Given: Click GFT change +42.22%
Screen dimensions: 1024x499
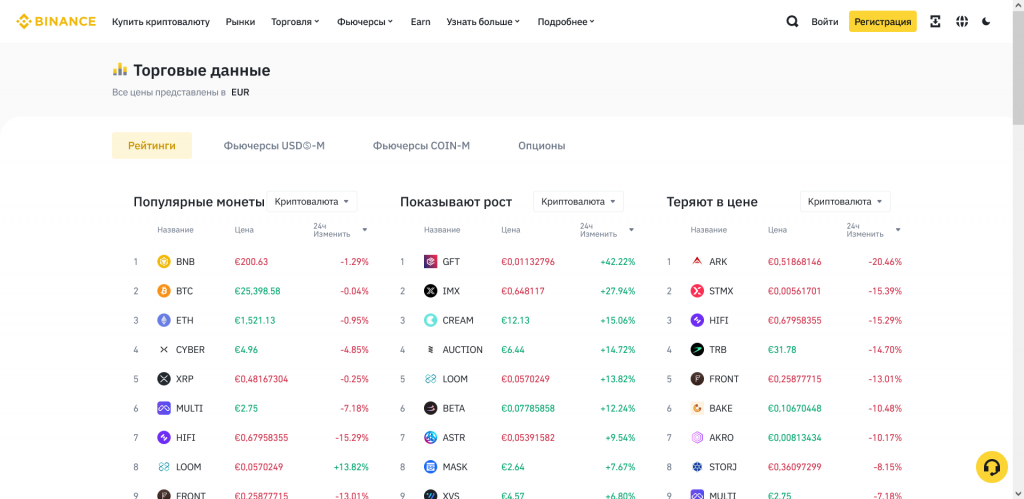Looking at the screenshot, I should point(617,261).
